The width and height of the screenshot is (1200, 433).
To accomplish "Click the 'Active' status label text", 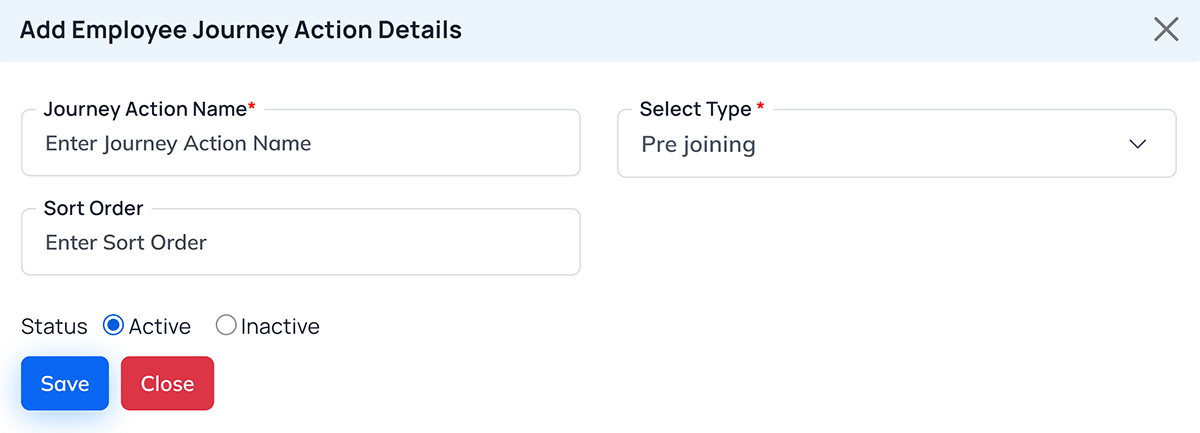I will (x=160, y=326).
